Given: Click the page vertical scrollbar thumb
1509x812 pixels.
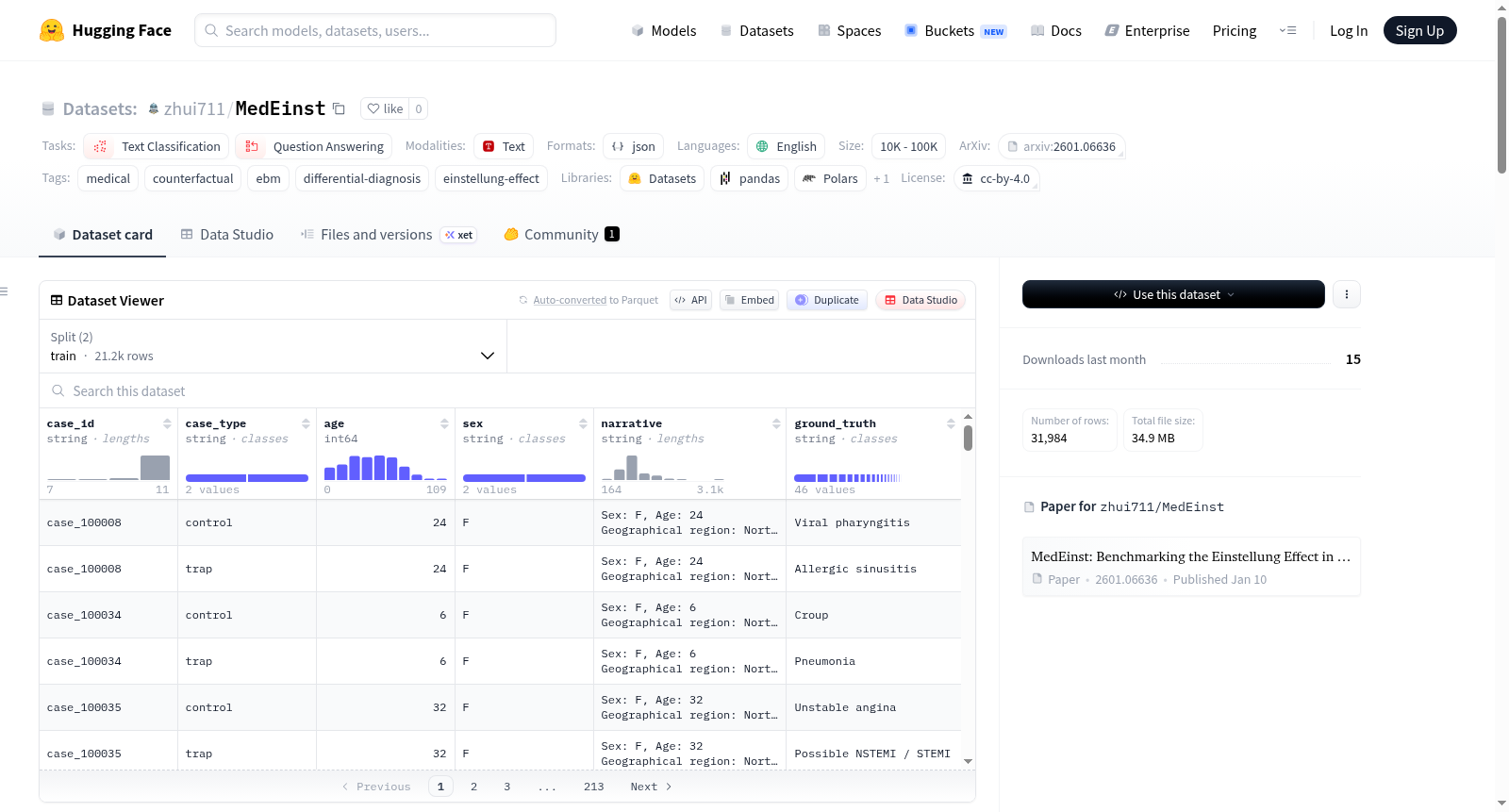Looking at the screenshot, I should click(1501, 94).
